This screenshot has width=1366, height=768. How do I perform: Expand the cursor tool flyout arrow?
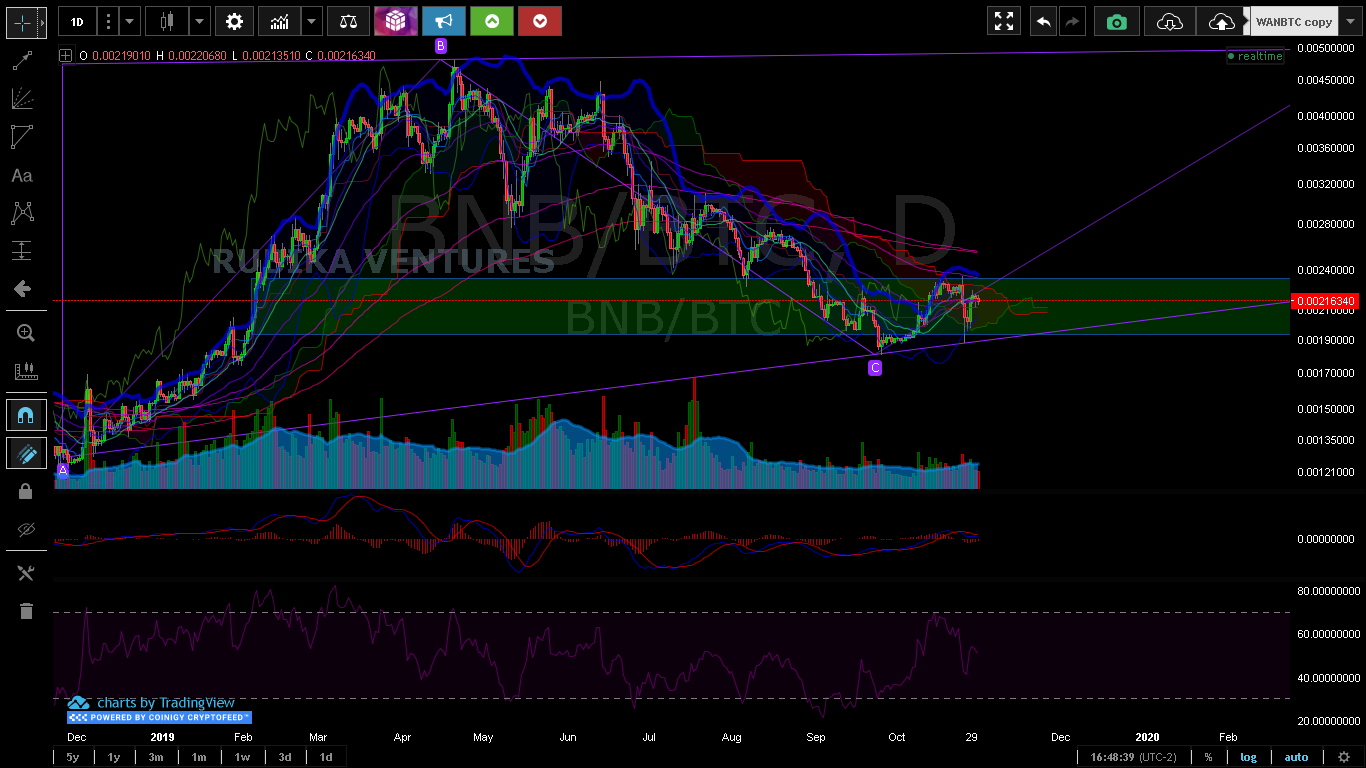click(x=42, y=21)
